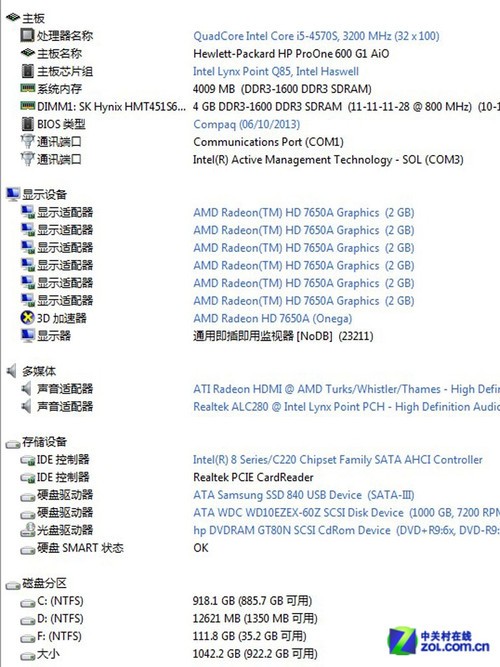This screenshot has width=500, height=667.
Task: Click the 主板 section header icon
Action: pos(13,17)
